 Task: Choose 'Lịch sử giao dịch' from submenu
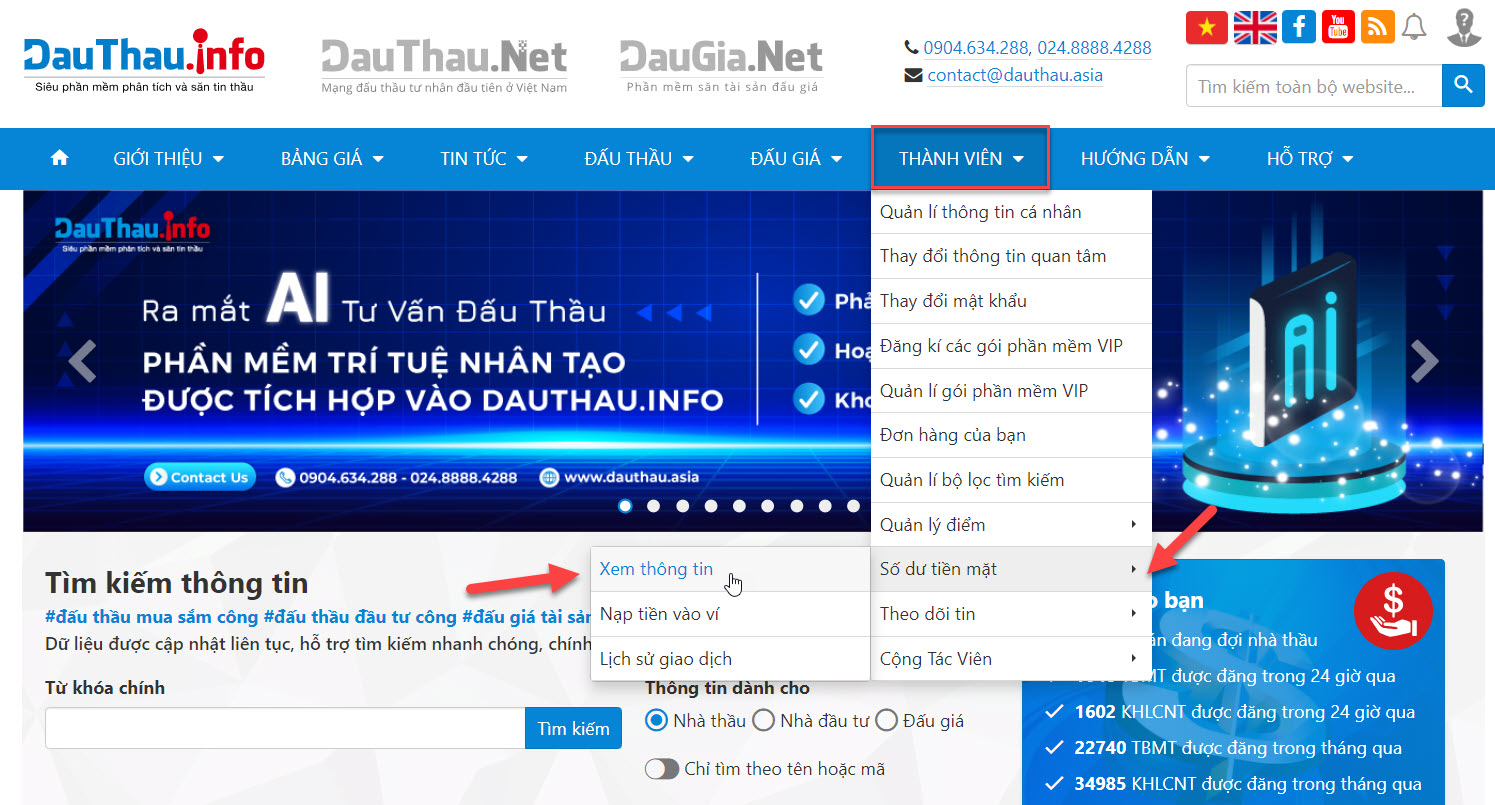(x=730, y=659)
